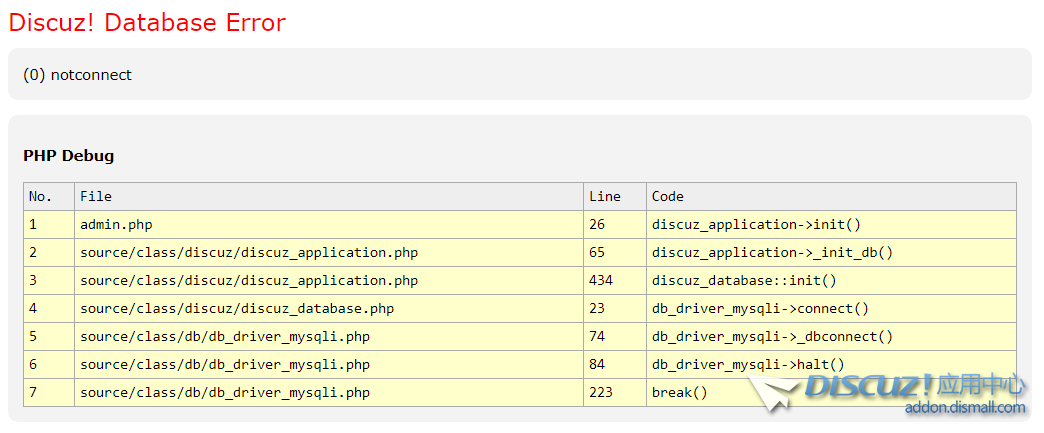Click the db_driver_mysqli->halt() code cell

pyautogui.click(x=748, y=365)
